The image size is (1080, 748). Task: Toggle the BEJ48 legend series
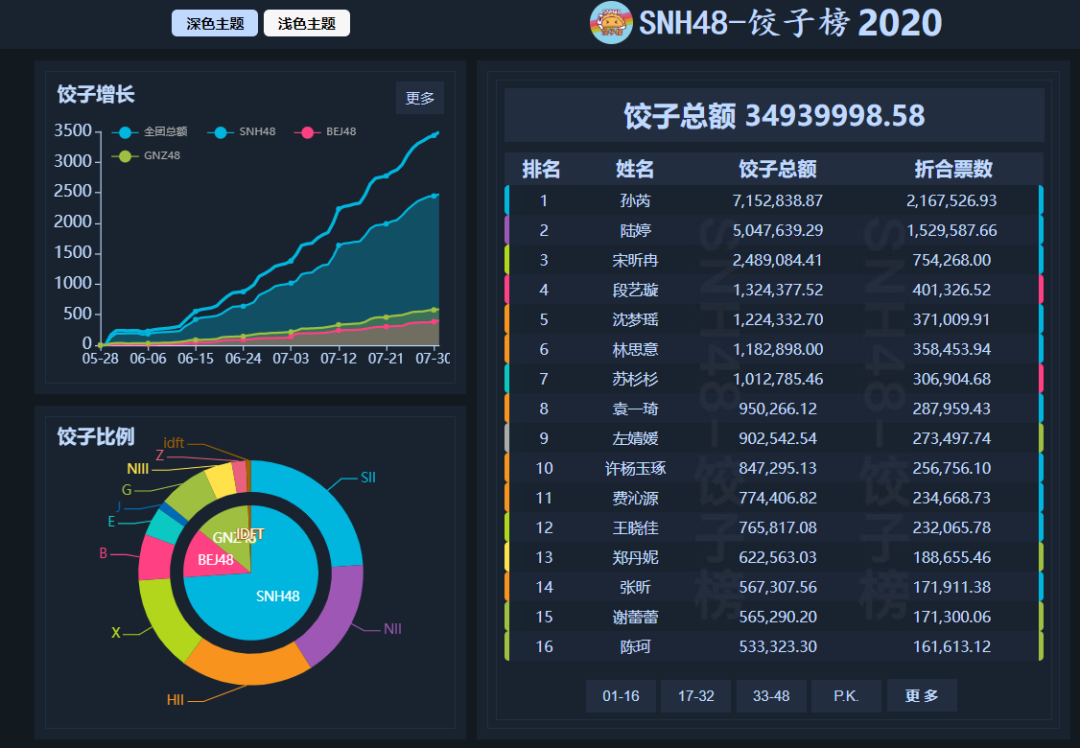pyautogui.click(x=326, y=132)
